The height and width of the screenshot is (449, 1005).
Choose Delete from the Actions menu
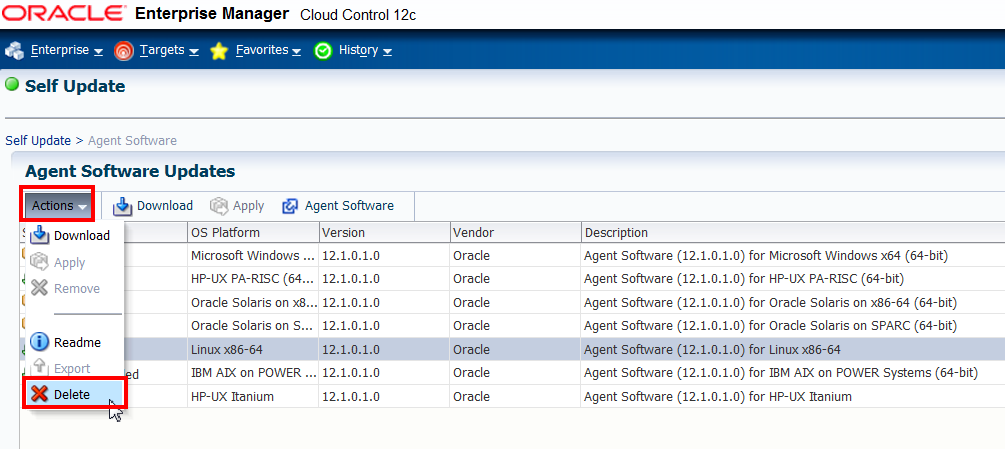tap(72, 394)
